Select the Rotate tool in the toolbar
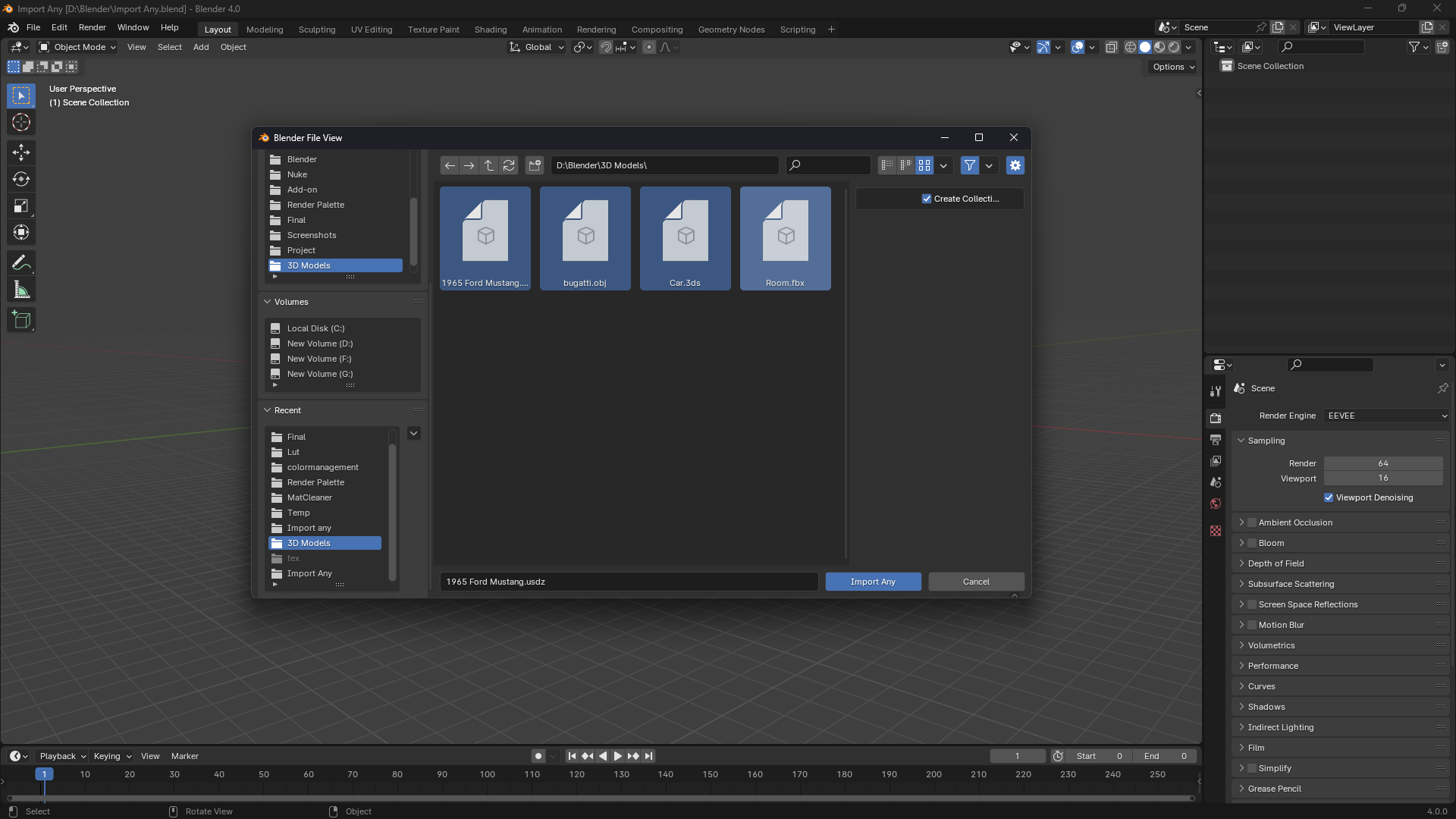Image resolution: width=1456 pixels, height=819 pixels. (x=20, y=179)
